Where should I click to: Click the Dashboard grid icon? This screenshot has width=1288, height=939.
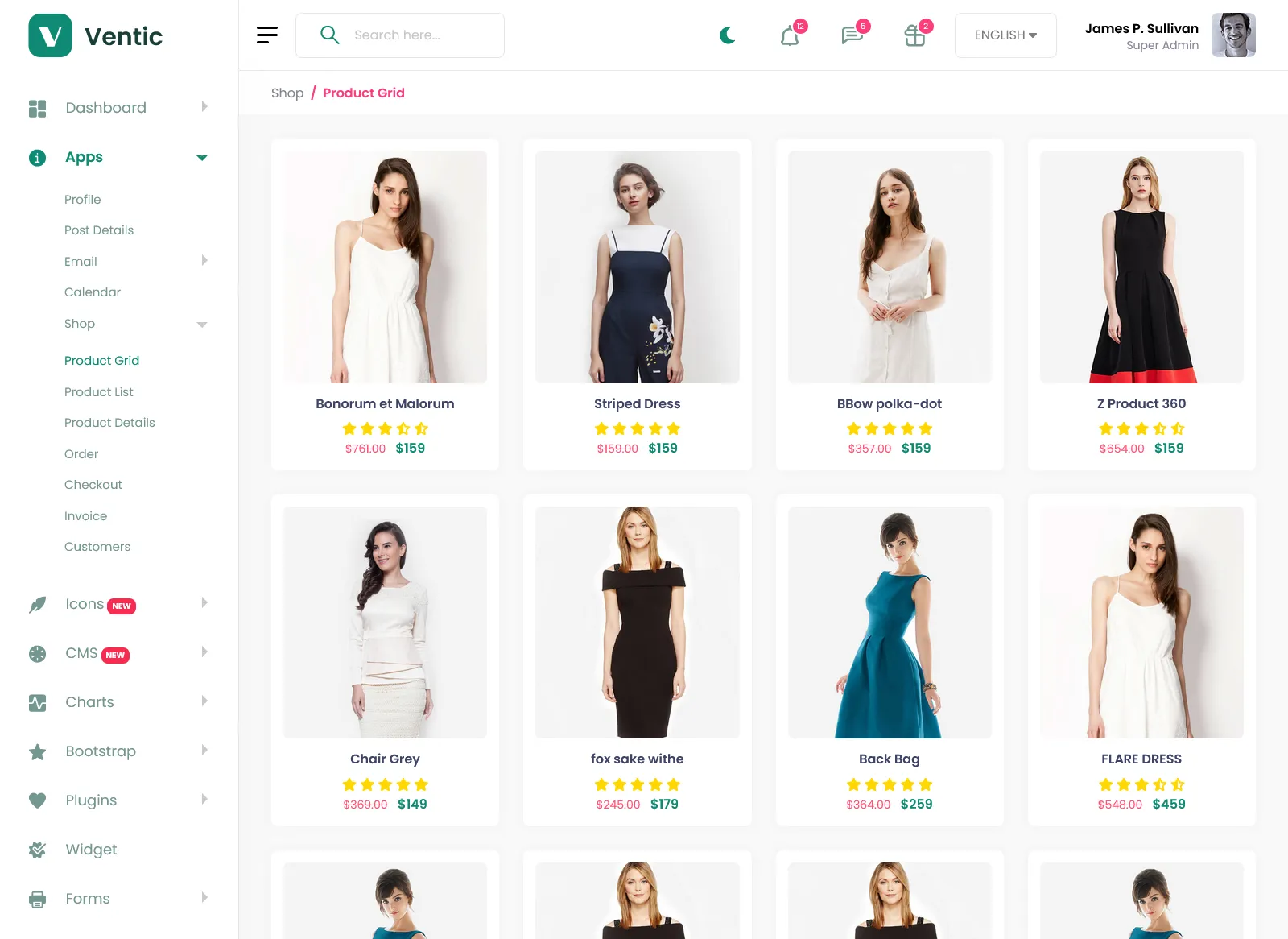click(x=37, y=108)
